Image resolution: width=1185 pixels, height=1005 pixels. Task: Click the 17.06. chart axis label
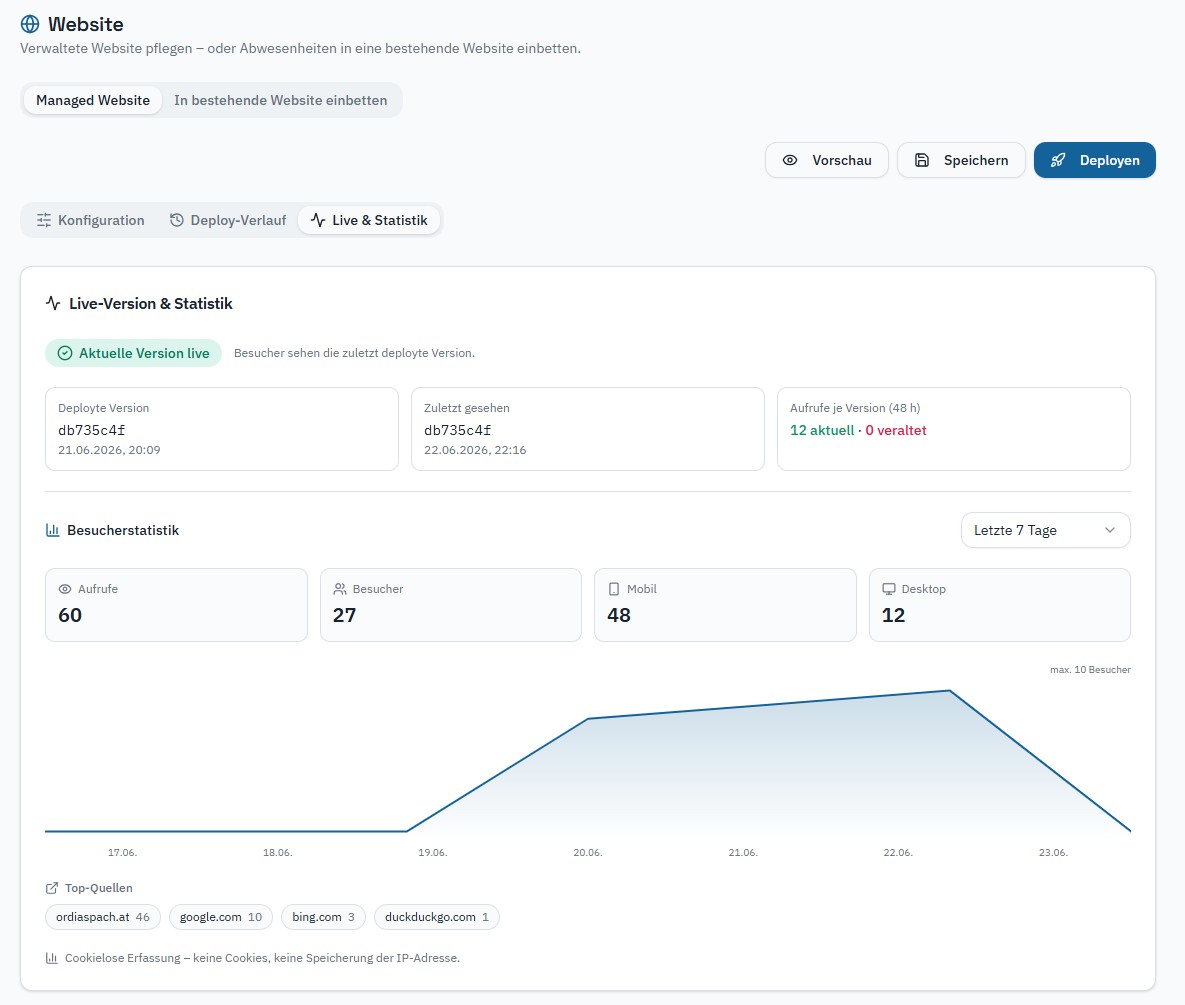[x=122, y=852]
